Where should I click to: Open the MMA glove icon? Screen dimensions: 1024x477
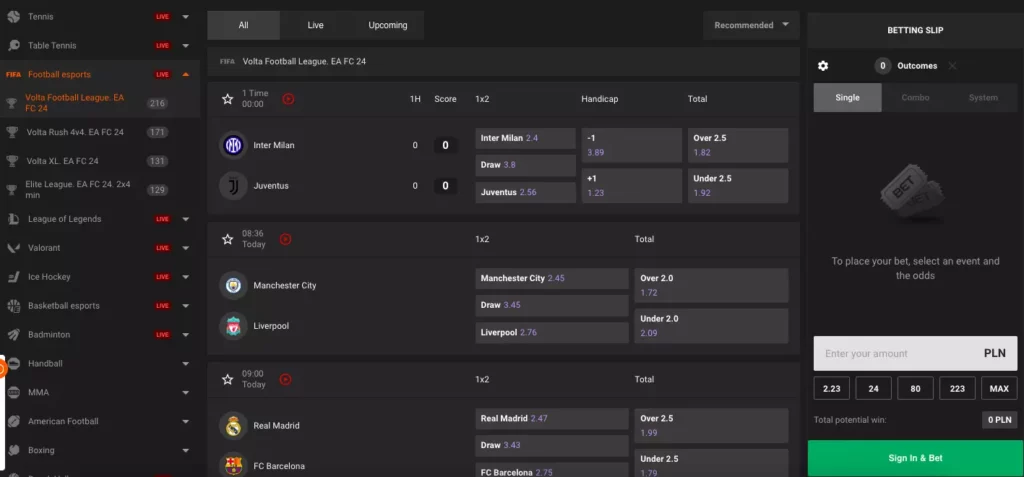point(14,392)
